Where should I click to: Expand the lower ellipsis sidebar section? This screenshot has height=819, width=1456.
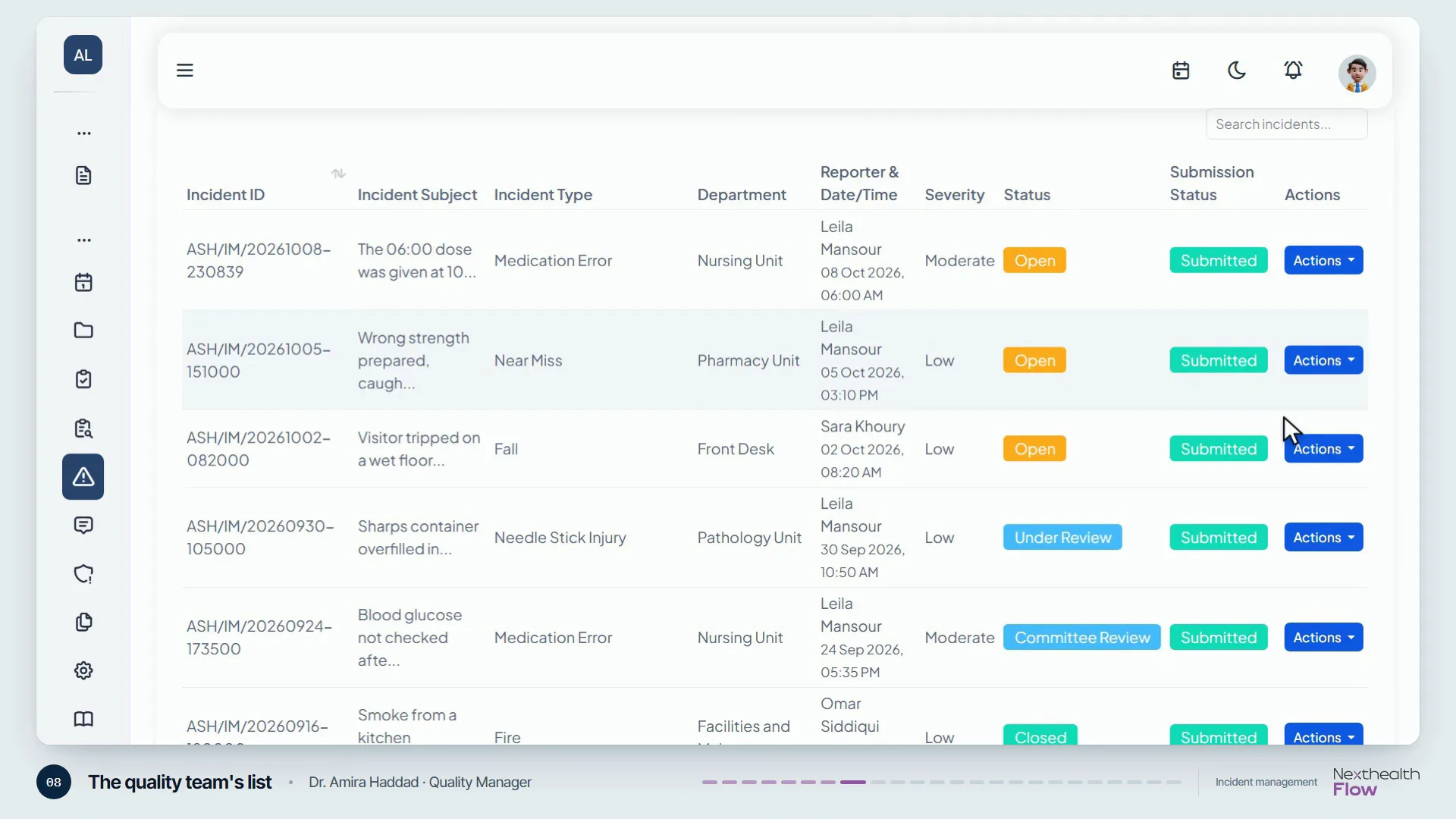83,240
